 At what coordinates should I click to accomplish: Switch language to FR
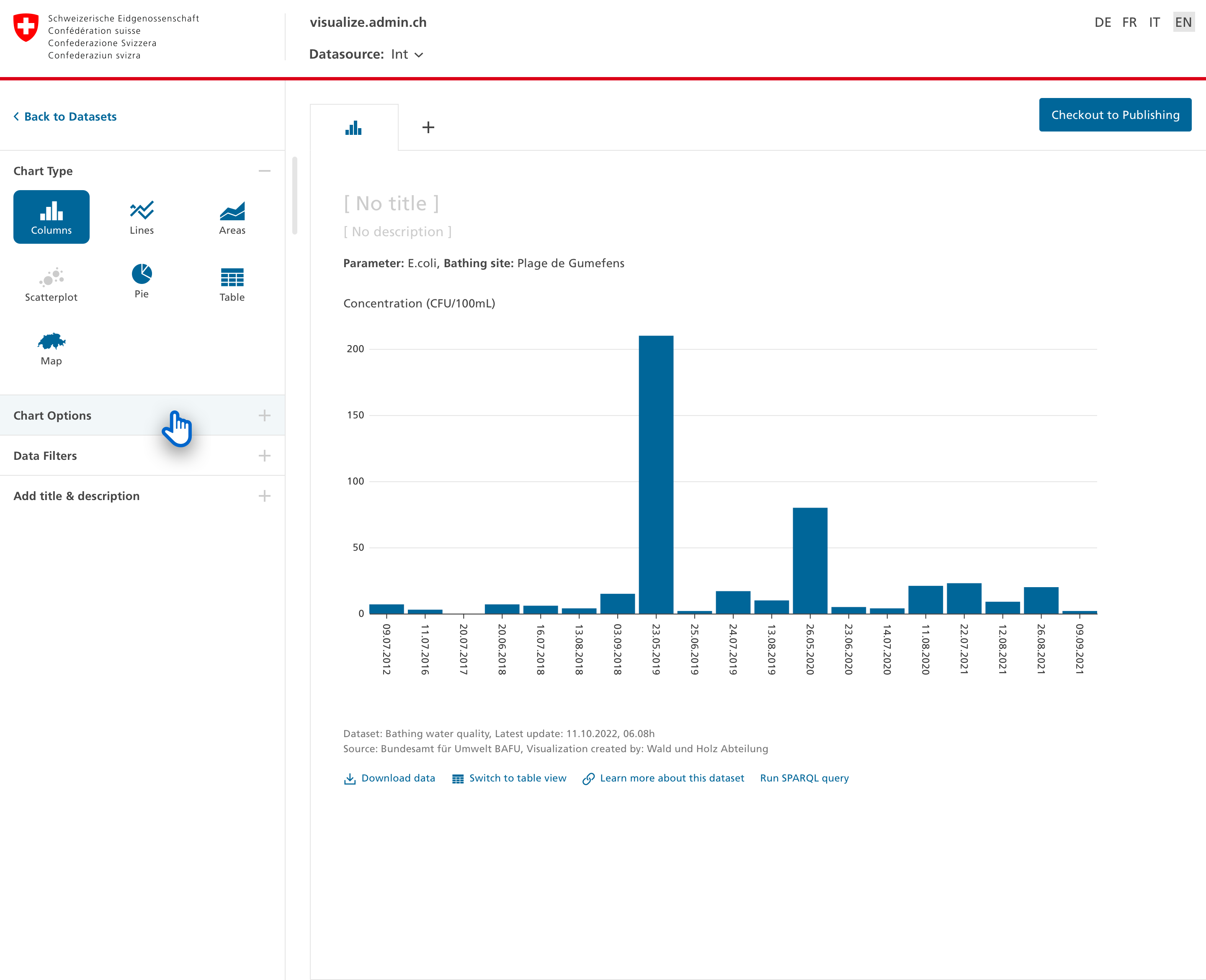click(1129, 22)
